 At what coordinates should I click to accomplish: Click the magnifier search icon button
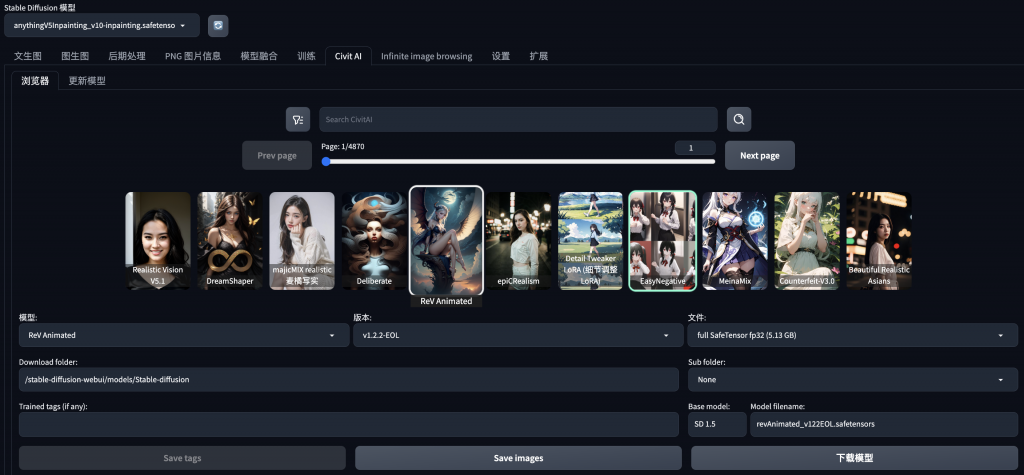click(x=739, y=120)
